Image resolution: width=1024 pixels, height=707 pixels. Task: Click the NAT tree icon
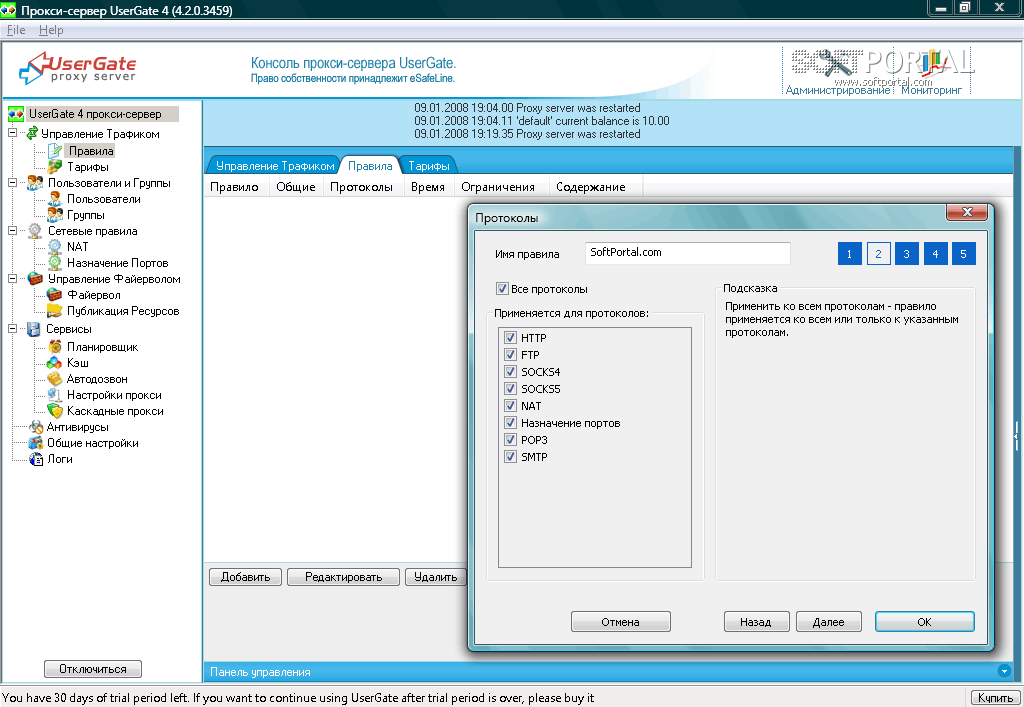[x=55, y=247]
